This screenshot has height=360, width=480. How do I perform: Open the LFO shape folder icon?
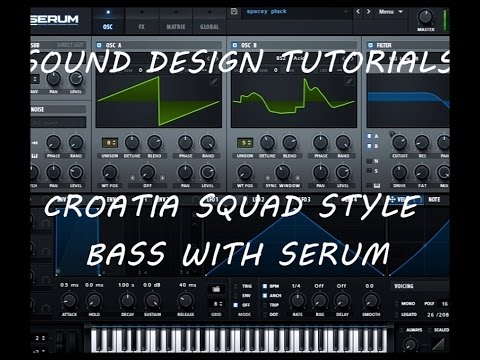point(216,289)
